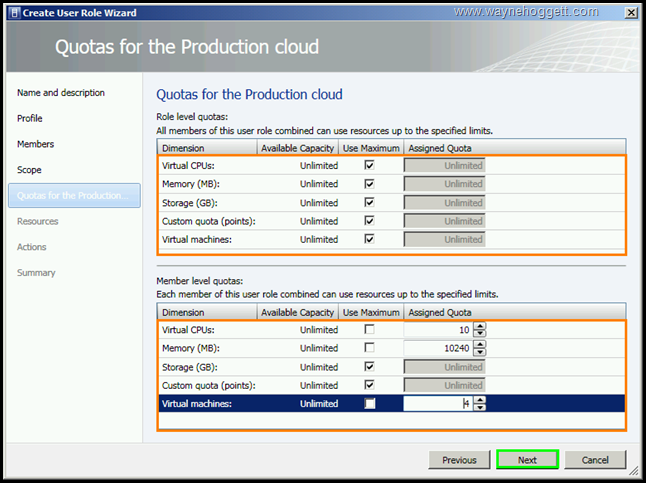Select the Members step in sidebar
The height and width of the screenshot is (483, 646).
click(36, 144)
